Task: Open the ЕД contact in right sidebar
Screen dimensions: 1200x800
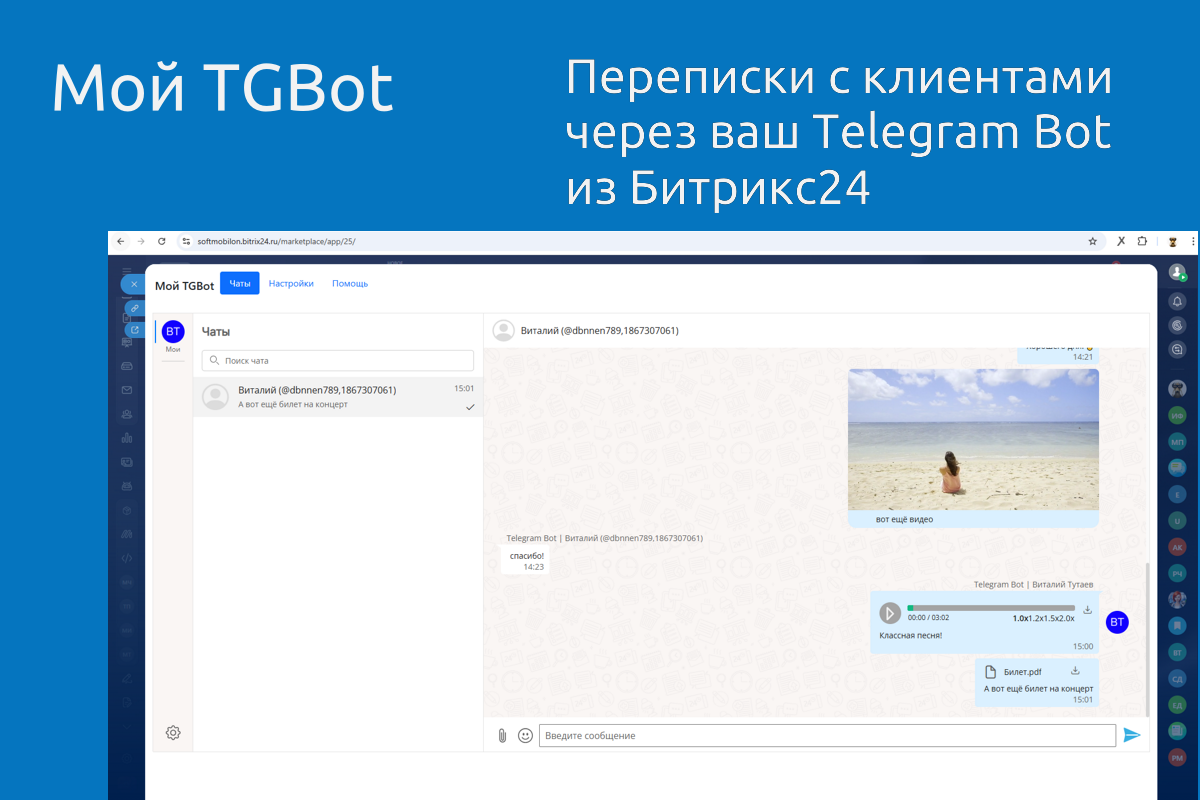Action: tap(1178, 705)
